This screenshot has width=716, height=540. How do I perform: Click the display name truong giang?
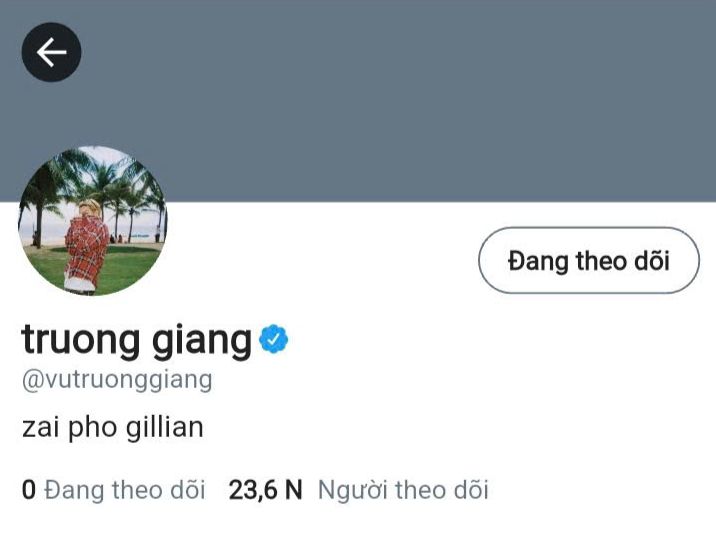click(137, 340)
